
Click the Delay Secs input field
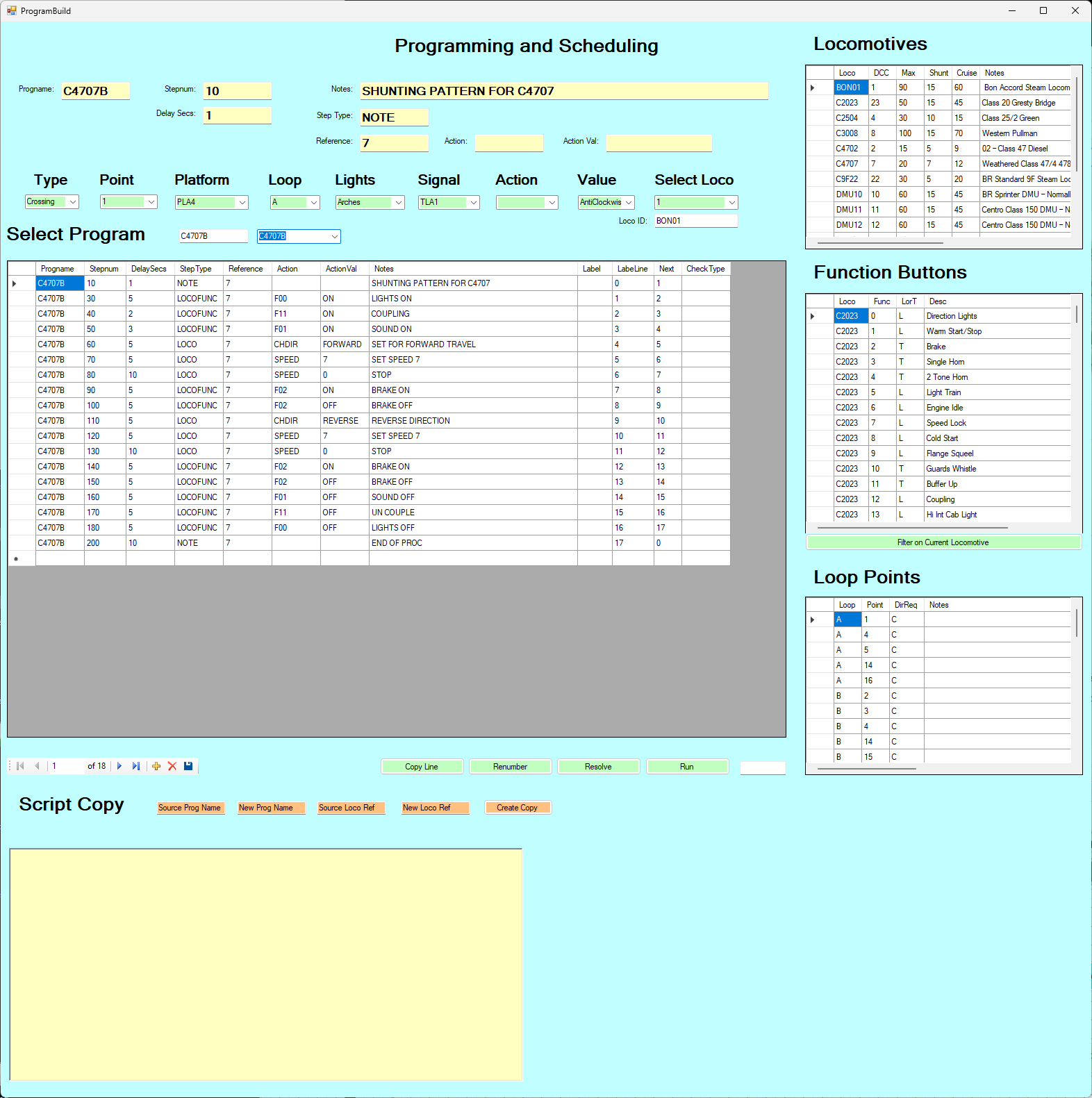[x=238, y=115]
